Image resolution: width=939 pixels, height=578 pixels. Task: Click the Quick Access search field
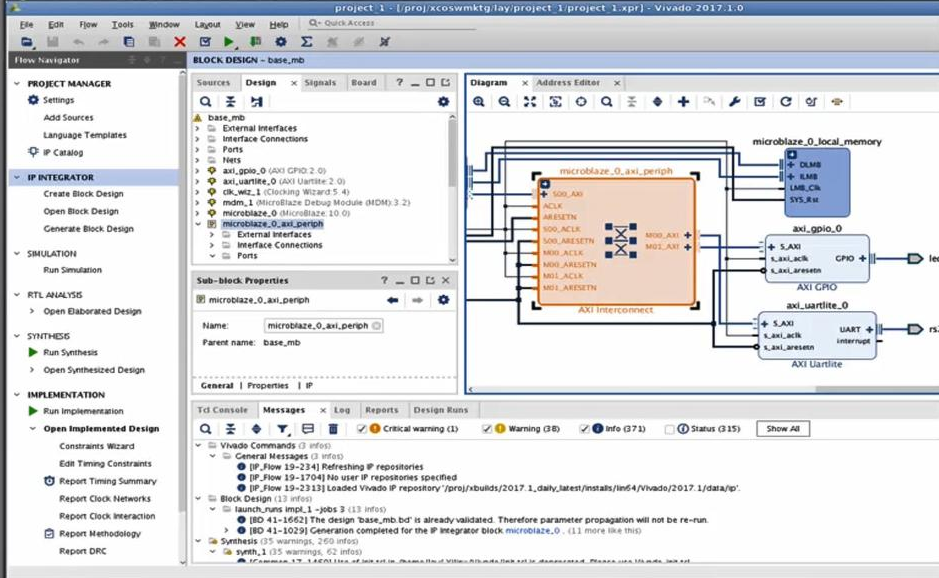click(392, 23)
